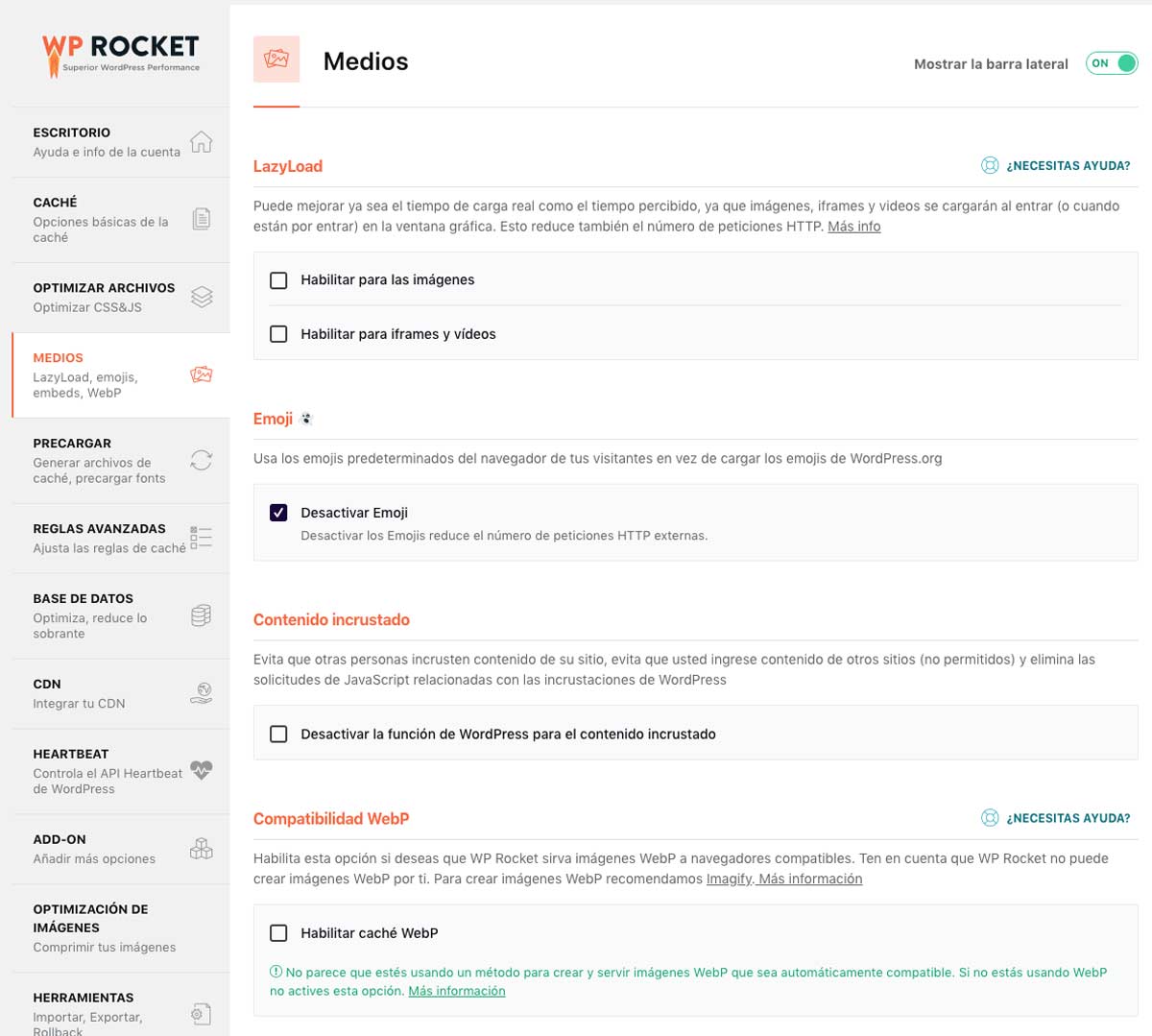Select the Medios image icon in sidebar

(202, 374)
